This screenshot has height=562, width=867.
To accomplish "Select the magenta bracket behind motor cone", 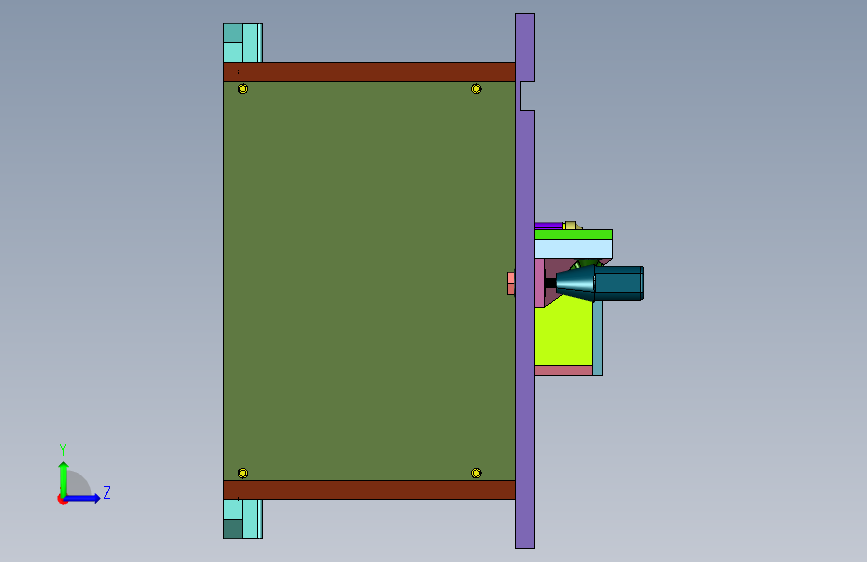I will coord(540,283).
